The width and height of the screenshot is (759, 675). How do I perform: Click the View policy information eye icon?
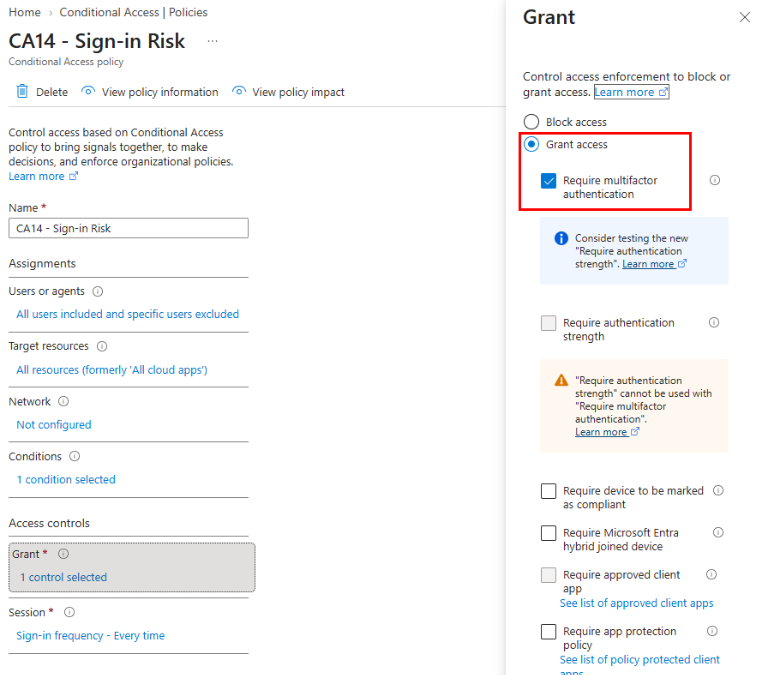(88, 91)
